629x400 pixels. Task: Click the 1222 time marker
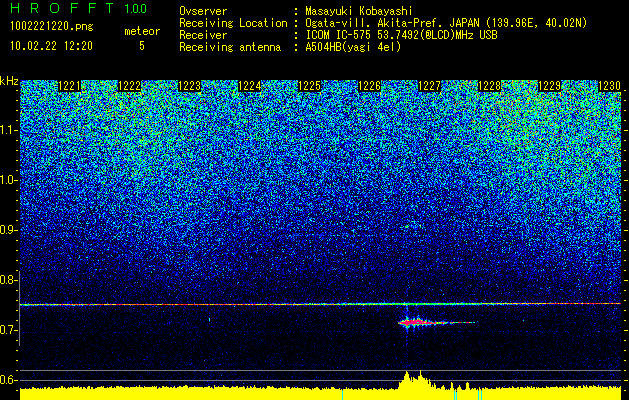pos(130,86)
